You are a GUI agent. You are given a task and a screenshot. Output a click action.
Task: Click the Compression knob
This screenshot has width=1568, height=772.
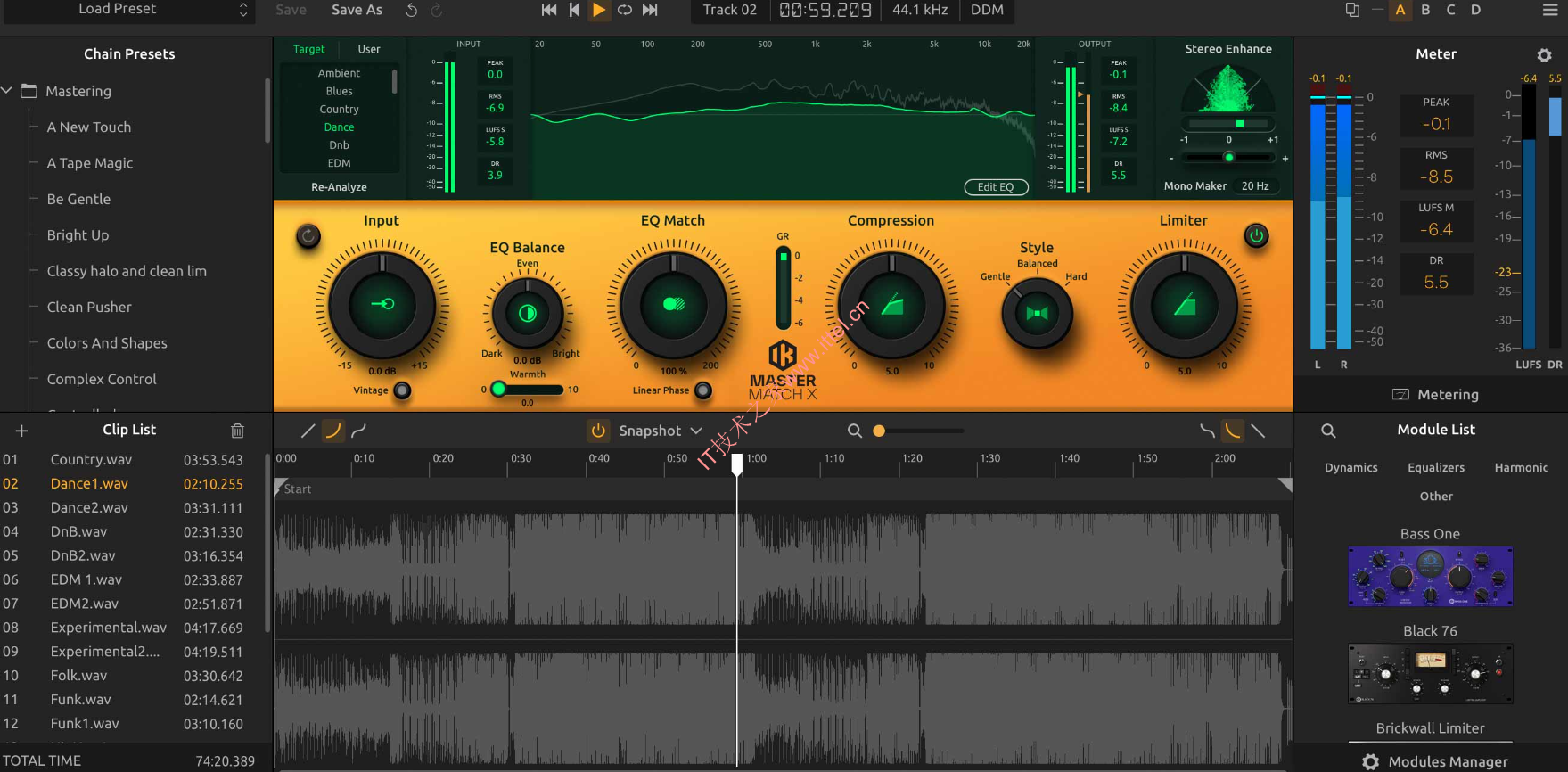coord(892,305)
